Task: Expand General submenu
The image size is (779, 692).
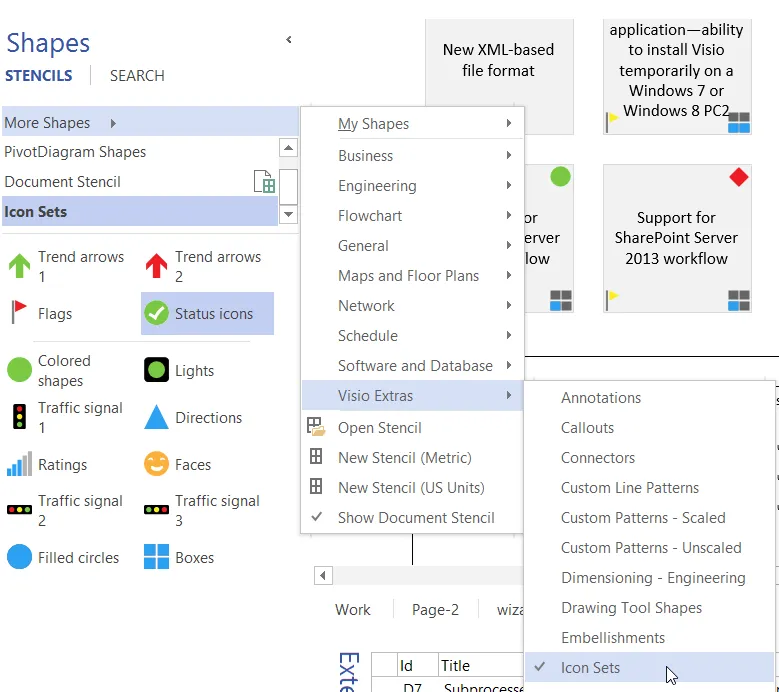Action: point(412,245)
